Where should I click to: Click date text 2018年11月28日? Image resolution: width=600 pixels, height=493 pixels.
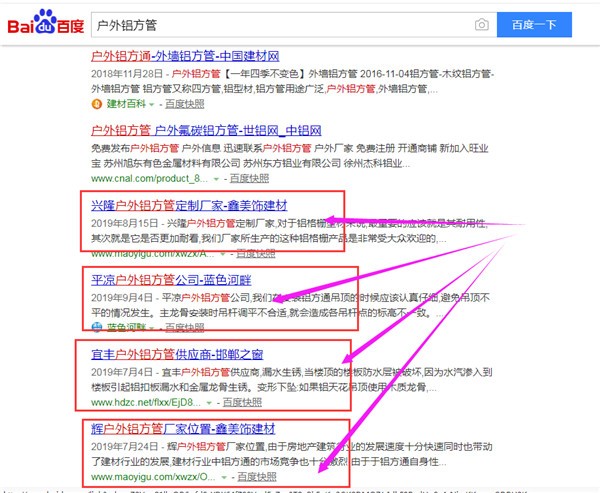pos(127,73)
